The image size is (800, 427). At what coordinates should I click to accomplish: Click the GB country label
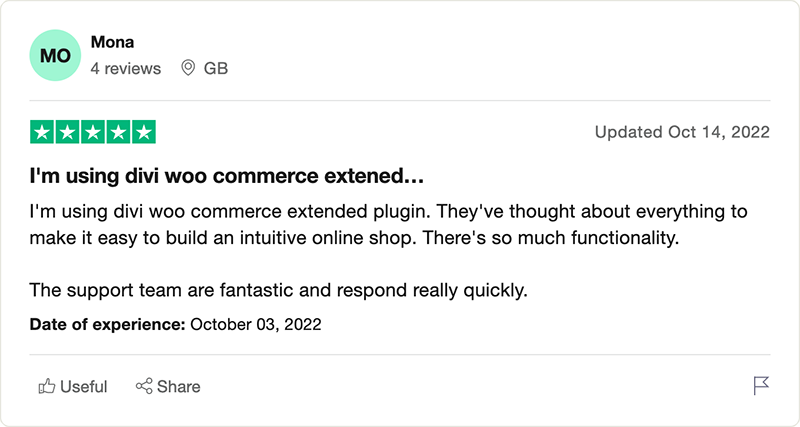click(x=216, y=68)
